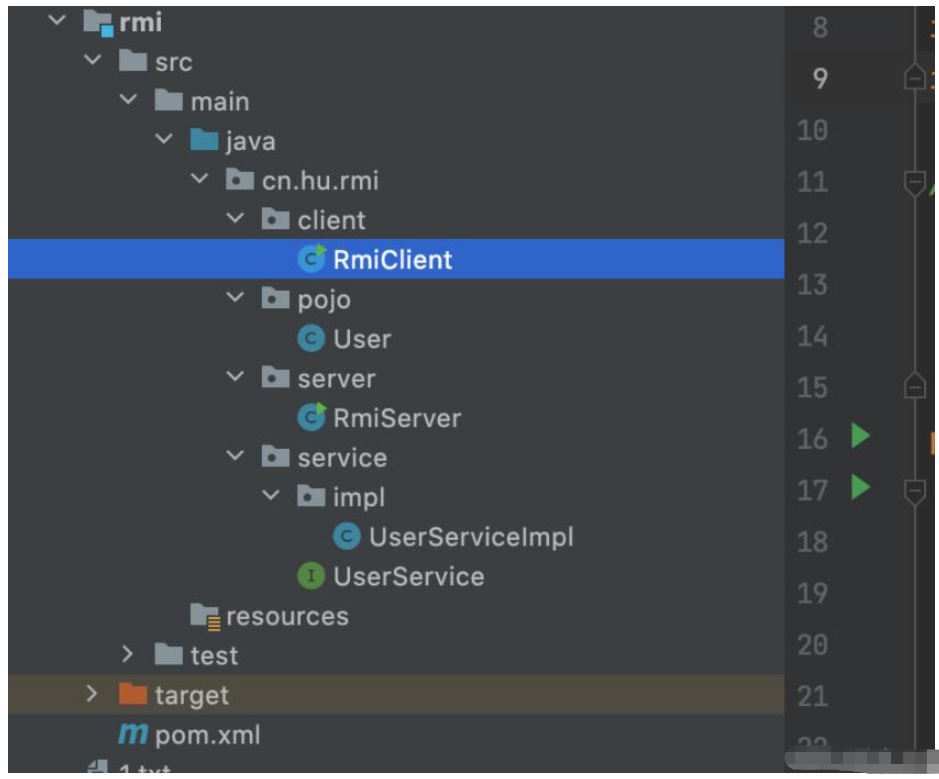Select the main folder label
This screenshot has height=779, width=939.
(x=220, y=101)
